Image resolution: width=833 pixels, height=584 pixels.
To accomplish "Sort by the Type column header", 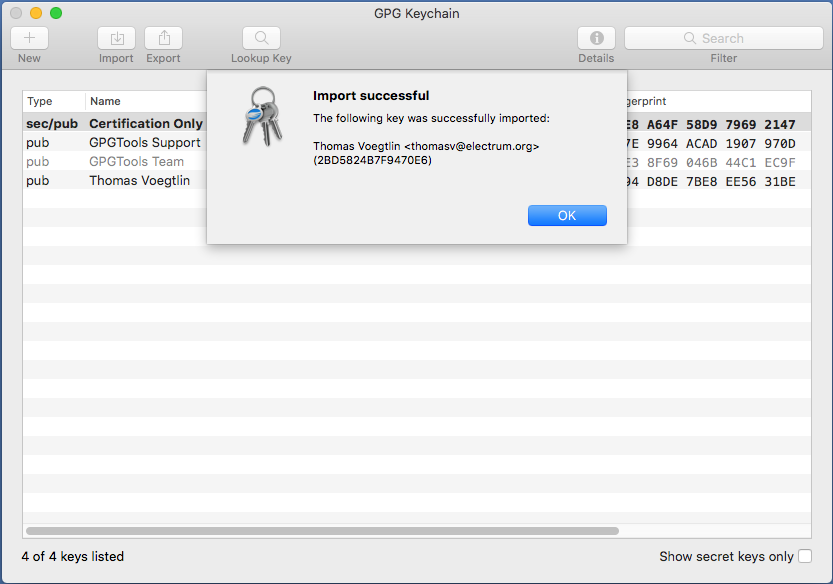I will pos(40,101).
